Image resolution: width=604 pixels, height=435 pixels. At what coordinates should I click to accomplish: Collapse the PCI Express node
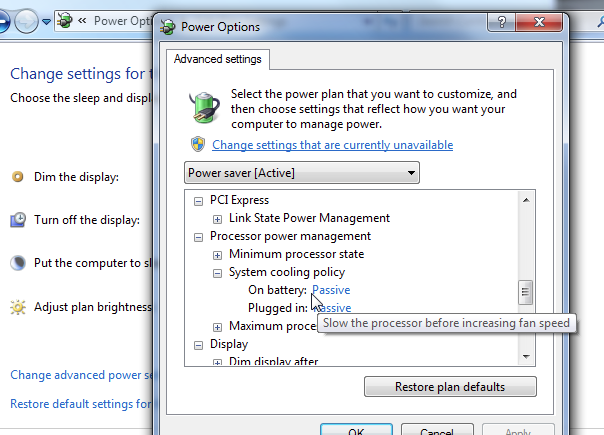point(198,201)
